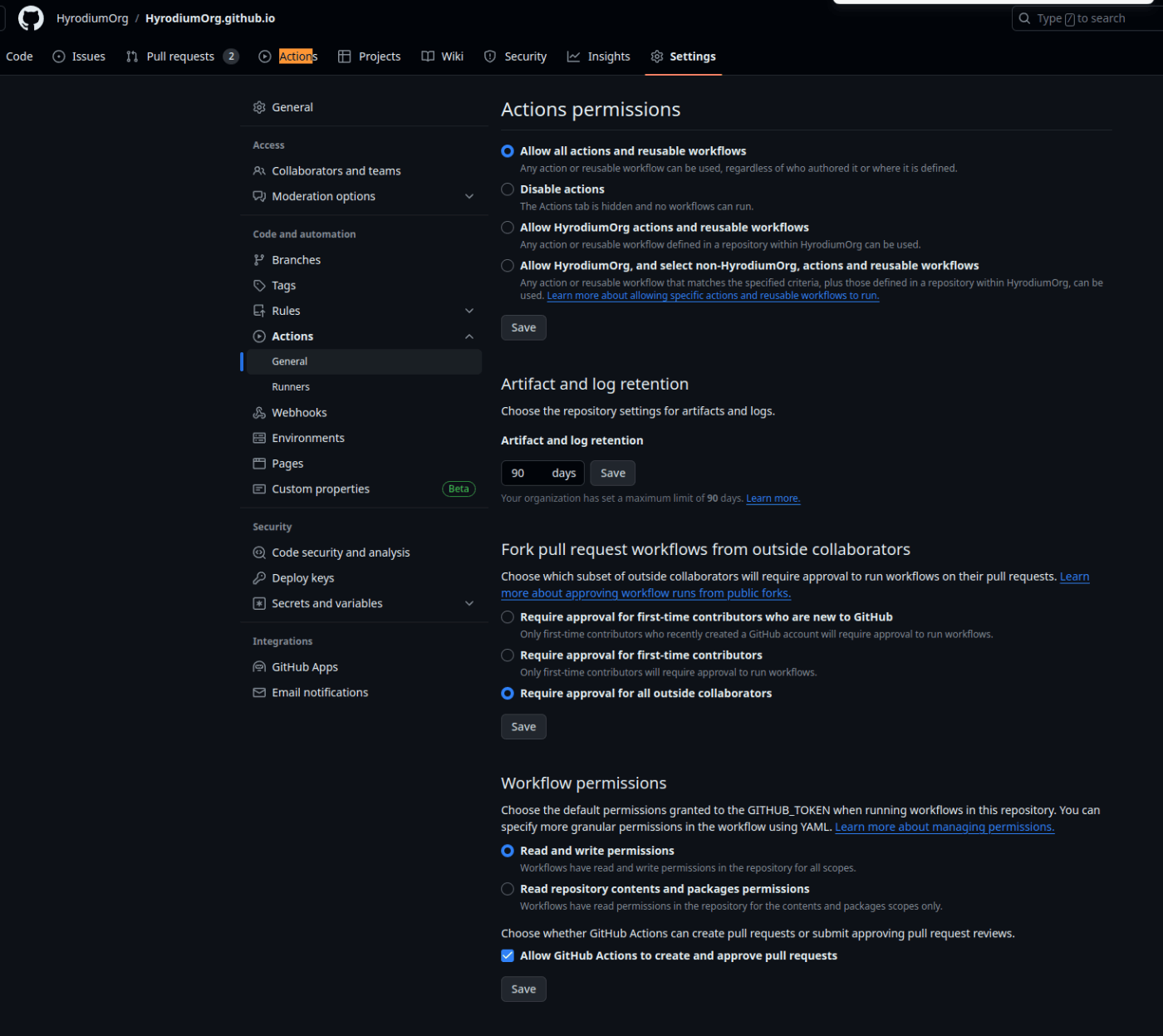Image resolution: width=1163 pixels, height=1036 pixels.
Task: Click the Moderation options comment icon
Action: (x=259, y=196)
